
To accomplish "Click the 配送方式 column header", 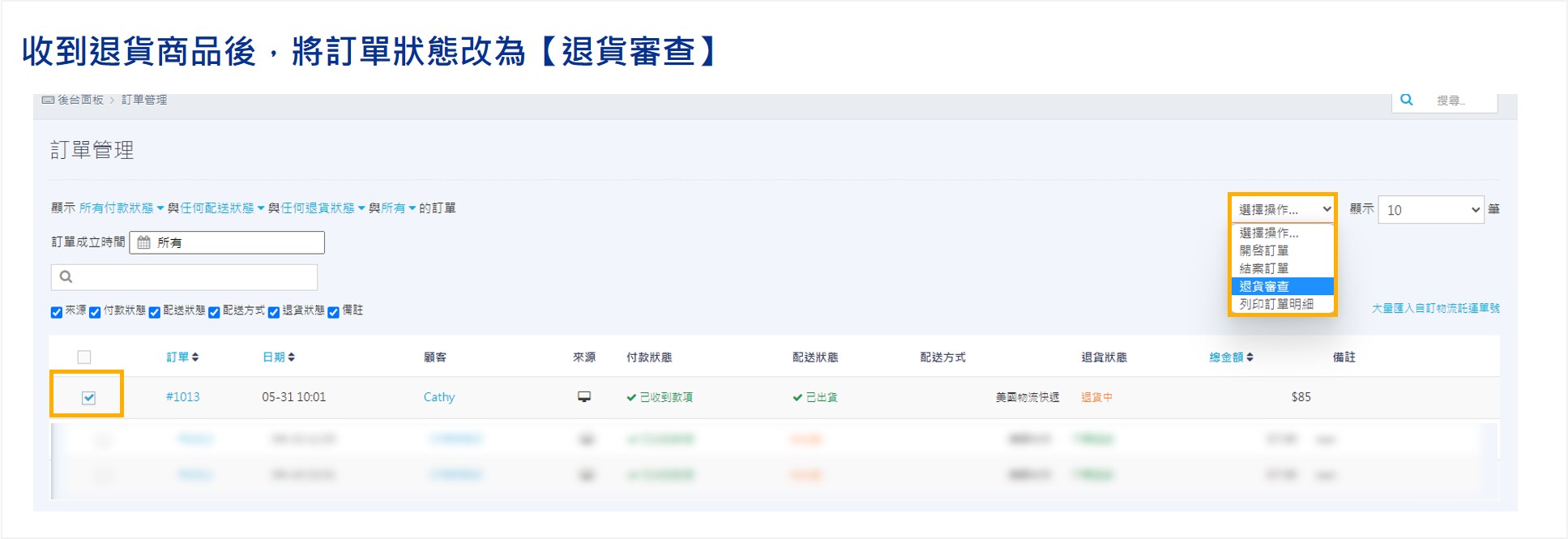I will click(x=942, y=357).
